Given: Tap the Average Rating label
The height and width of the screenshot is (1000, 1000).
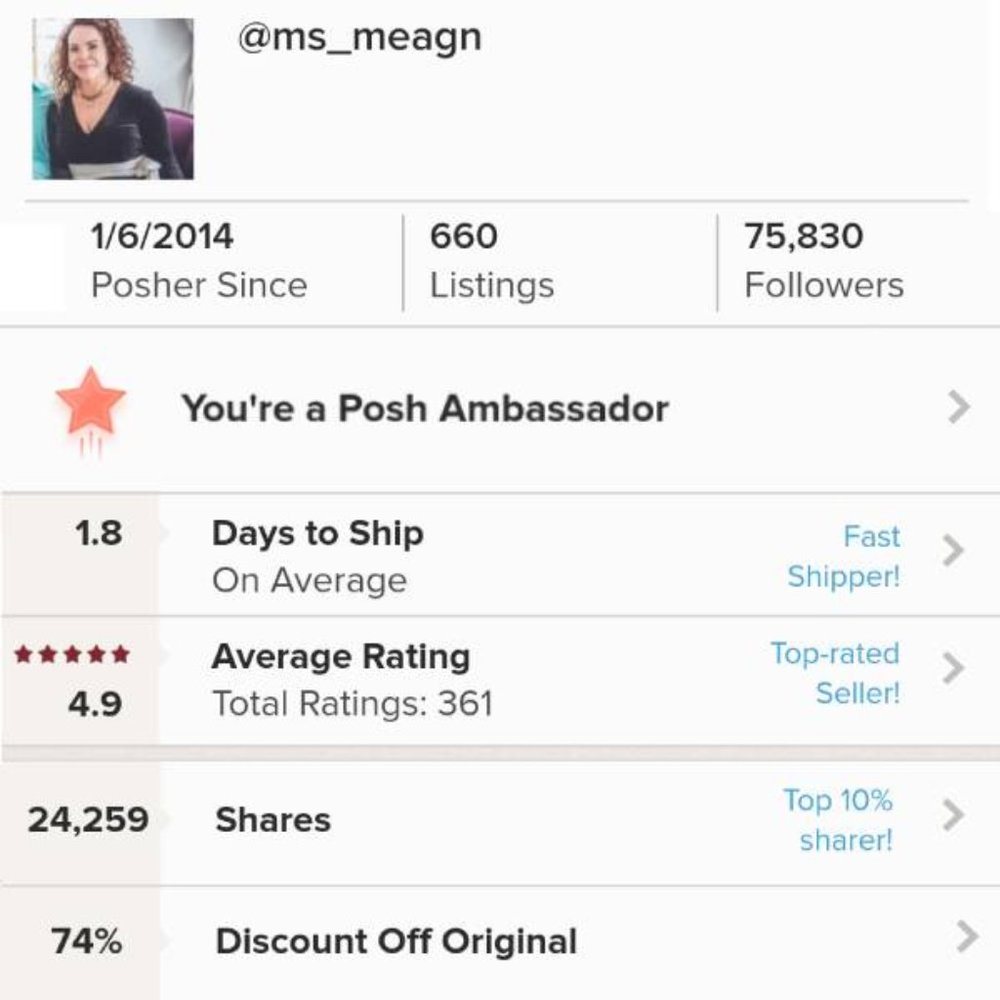Looking at the screenshot, I should (341, 657).
